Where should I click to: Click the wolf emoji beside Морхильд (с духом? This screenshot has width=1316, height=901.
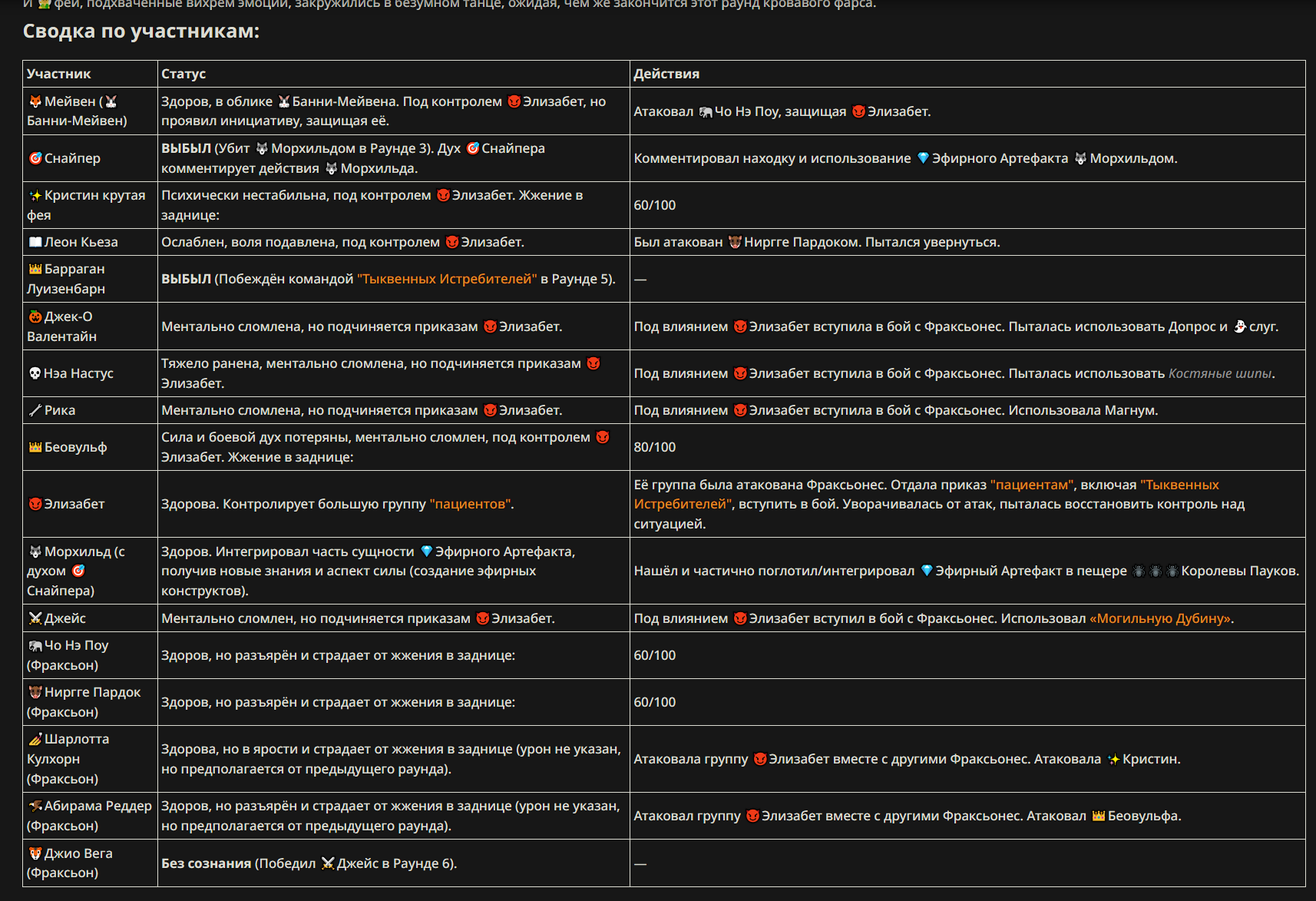(x=35, y=552)
